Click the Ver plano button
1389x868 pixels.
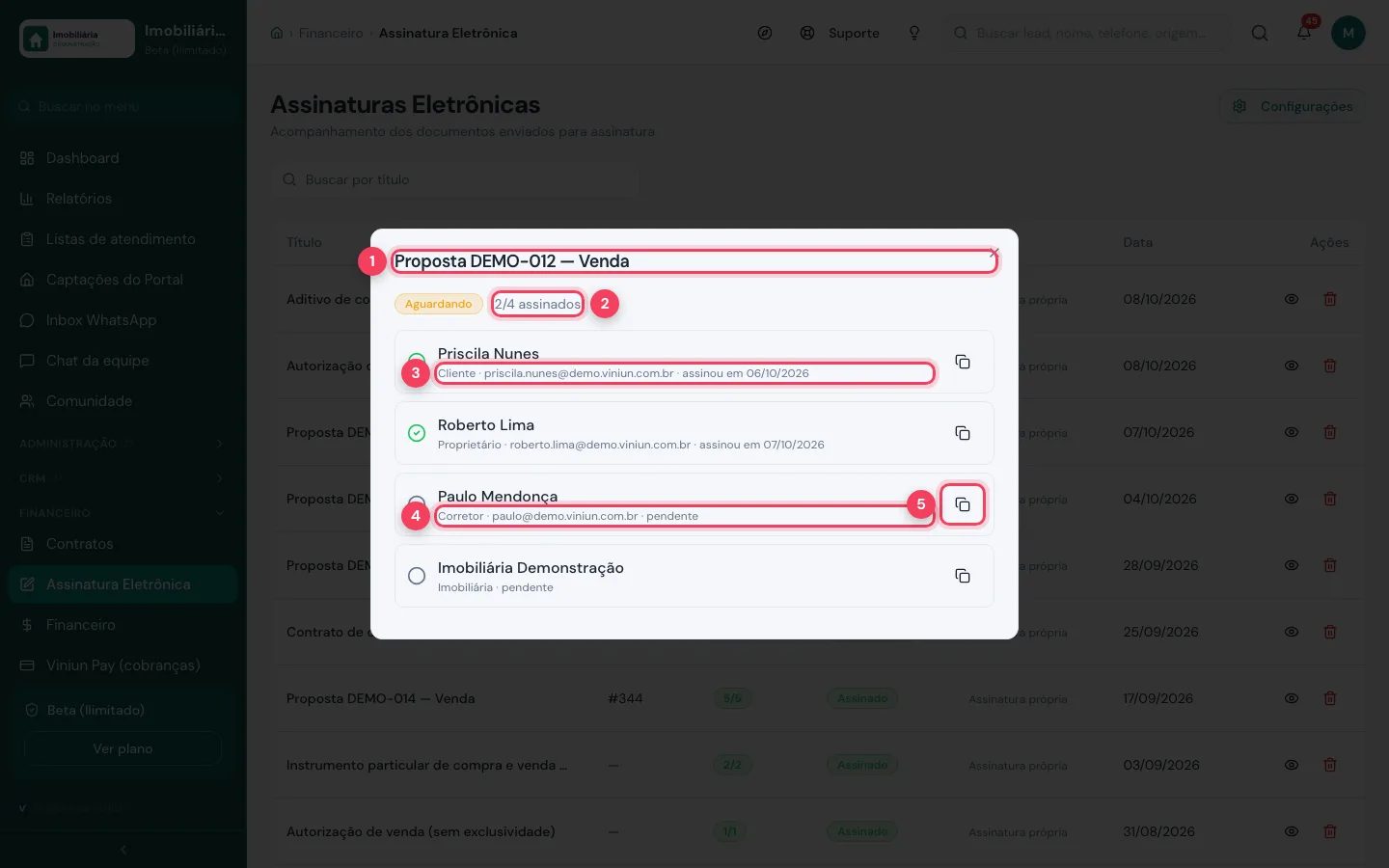pyautogui.click(x=123, y=748)
